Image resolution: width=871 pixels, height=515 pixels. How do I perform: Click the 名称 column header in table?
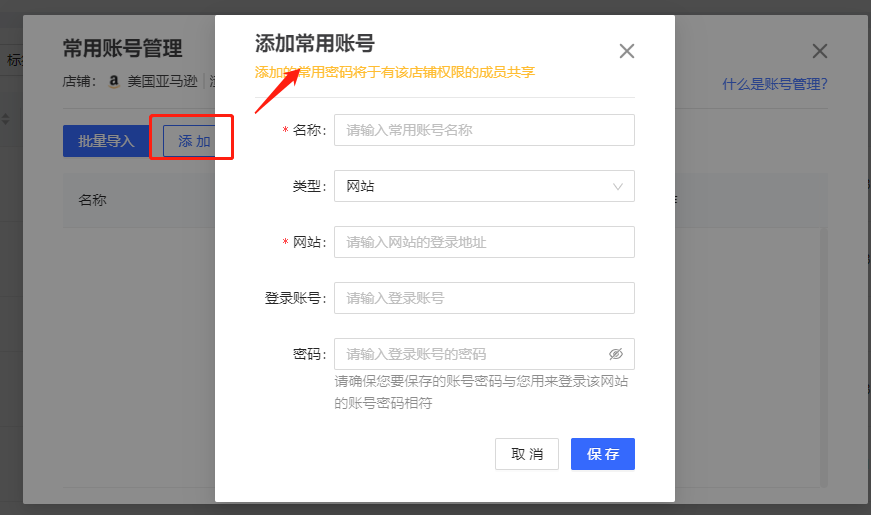pos(92,200)
